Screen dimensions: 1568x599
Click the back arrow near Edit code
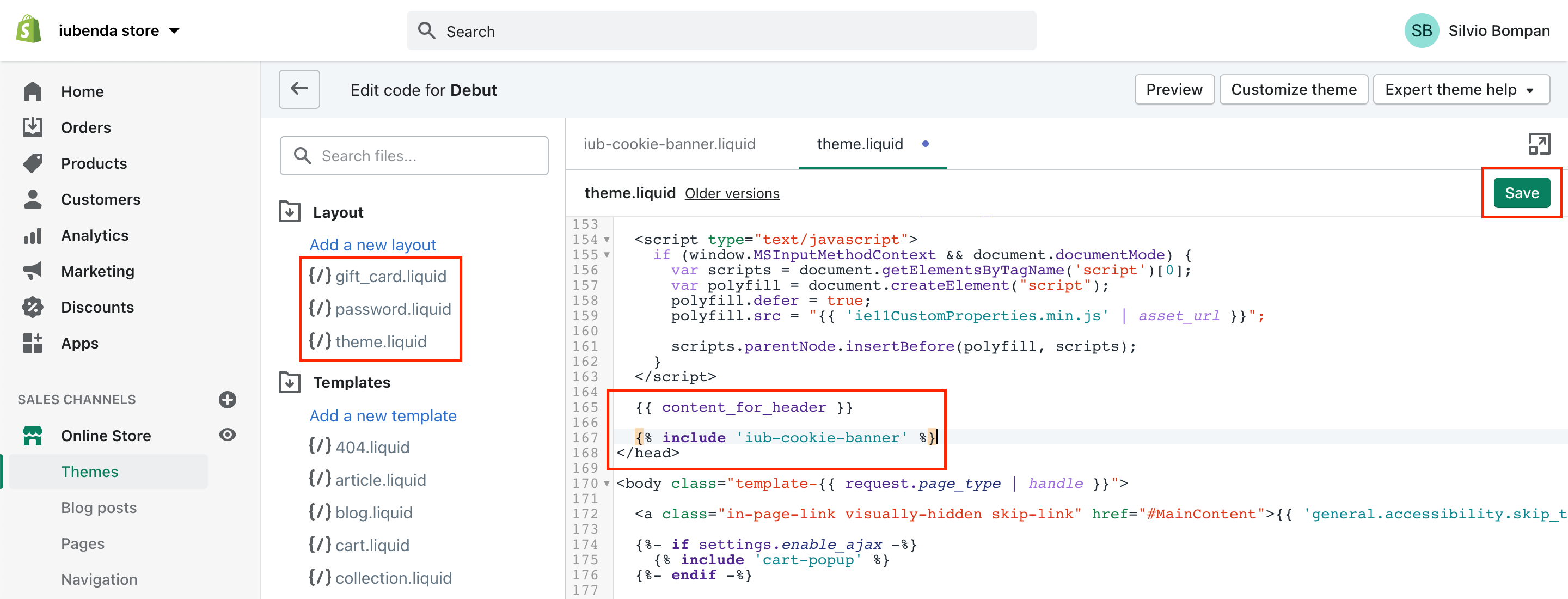pyautogui.click(x=299, y=89)
